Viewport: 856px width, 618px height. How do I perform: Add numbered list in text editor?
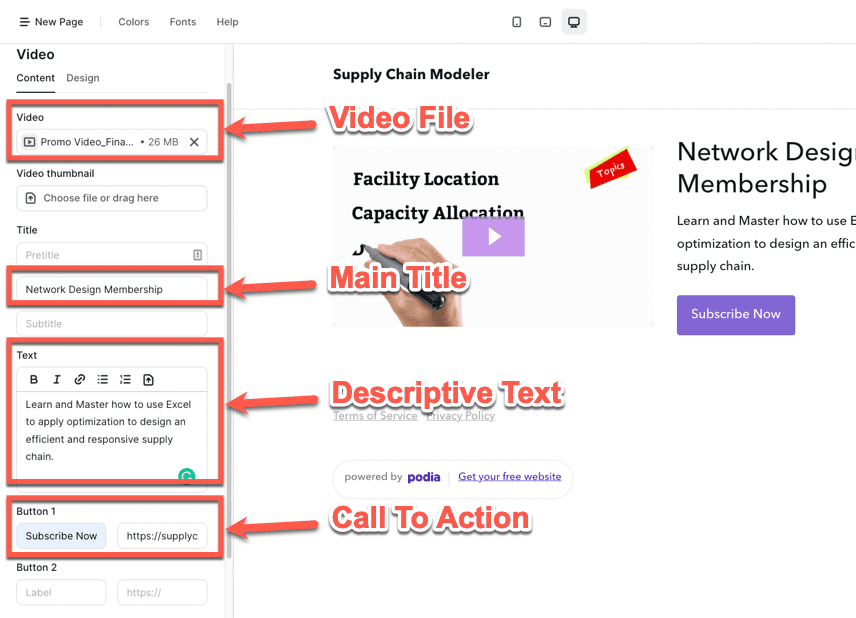(x=126, y=380)
